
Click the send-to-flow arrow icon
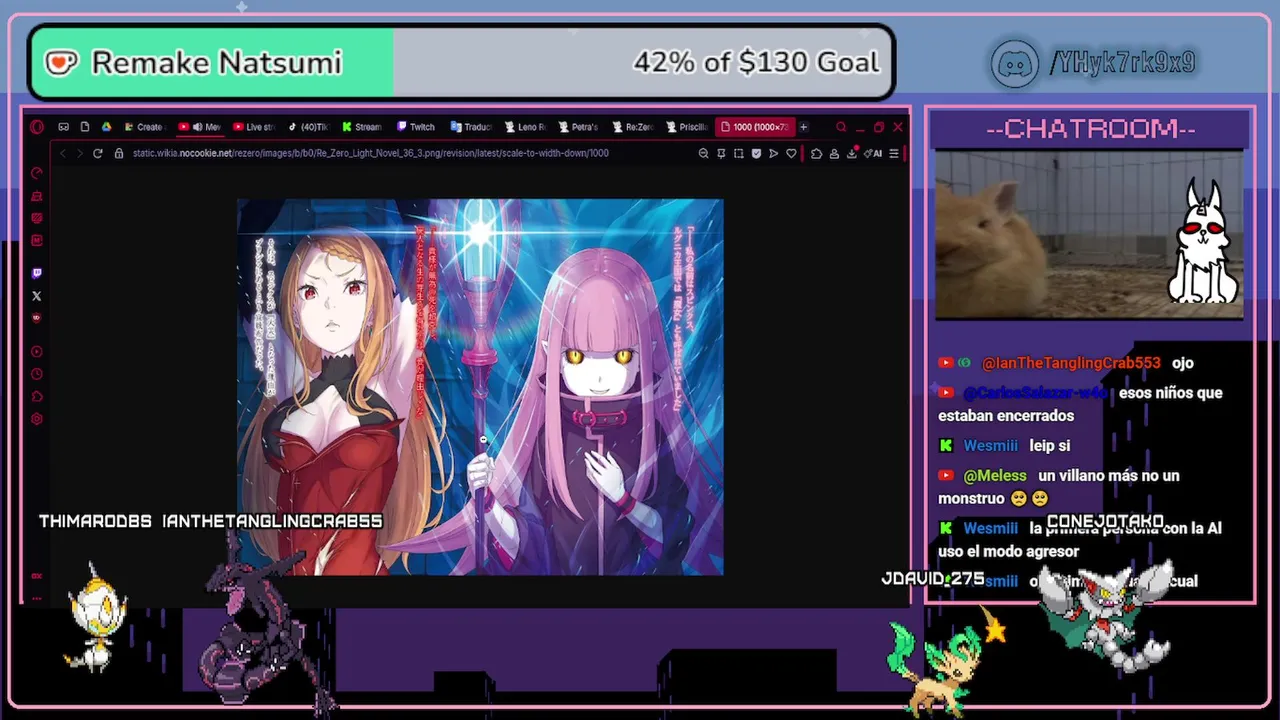tap(773, 153)
